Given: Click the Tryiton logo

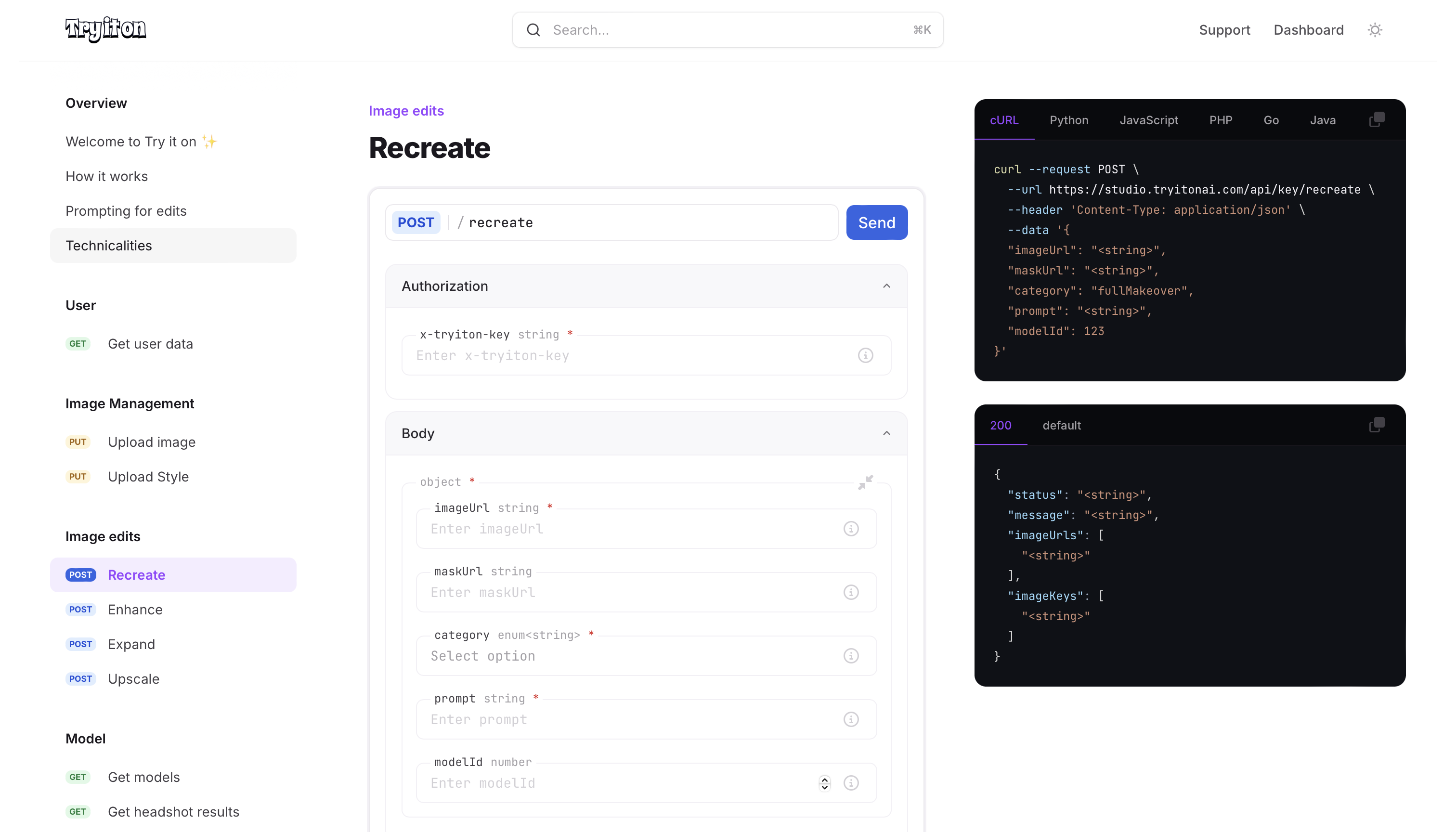Looking at the screenshot, I should tap(106, 29).
